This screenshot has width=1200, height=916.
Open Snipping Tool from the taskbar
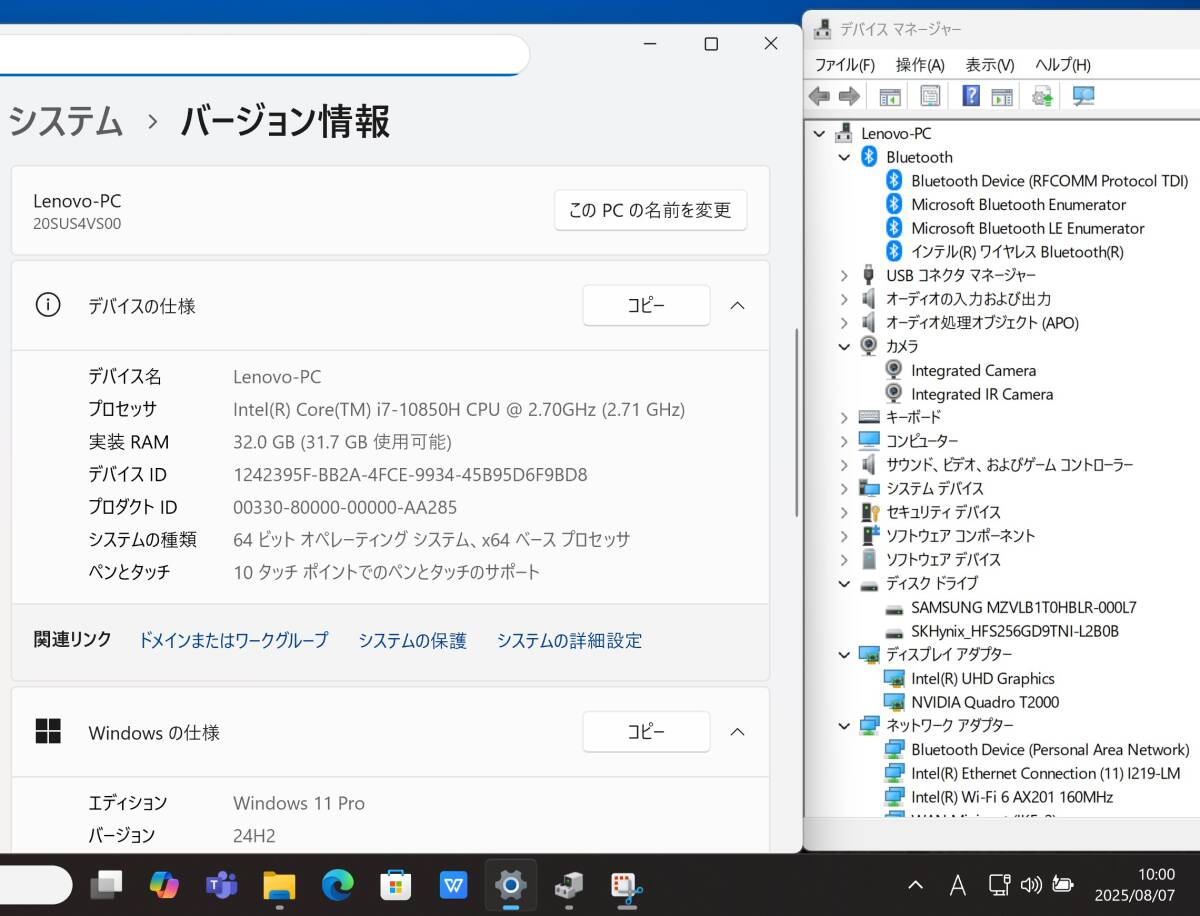[627, 885]
